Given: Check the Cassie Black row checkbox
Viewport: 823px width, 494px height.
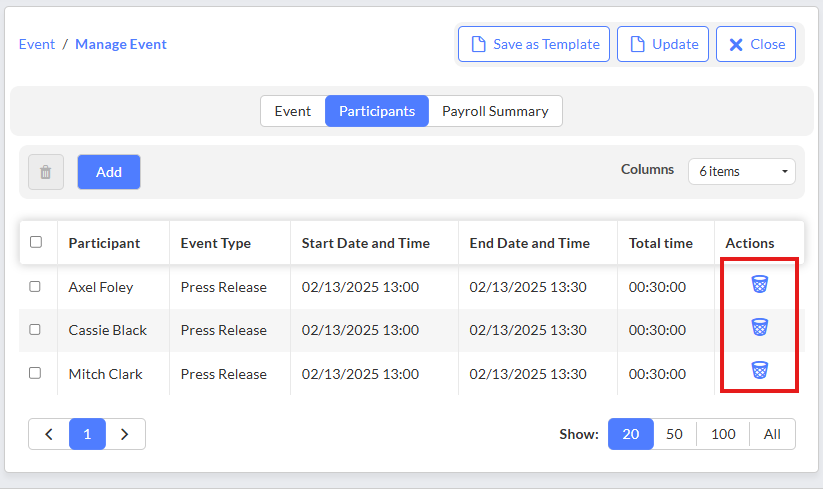Looking at the screenshot, I should point(35,330).
